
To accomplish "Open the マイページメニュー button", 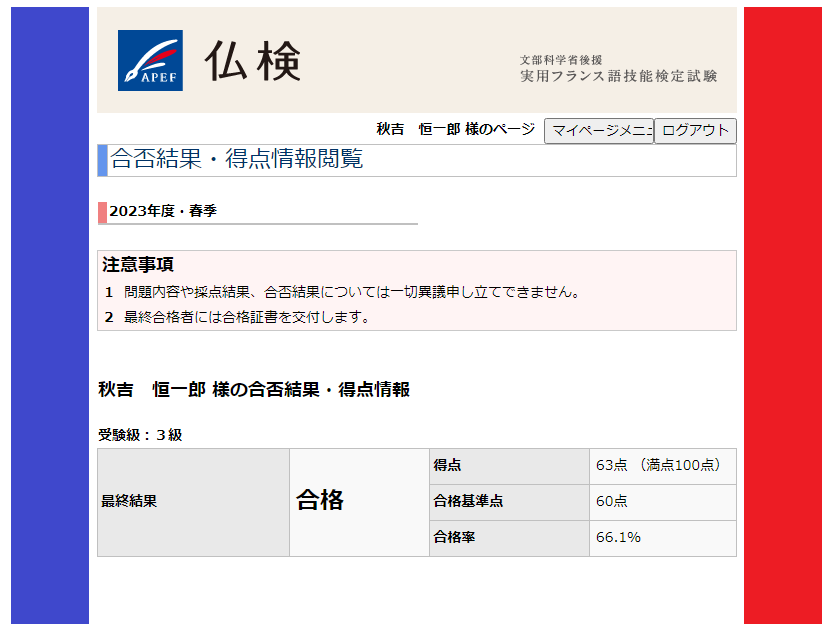I will coord(598,131).
